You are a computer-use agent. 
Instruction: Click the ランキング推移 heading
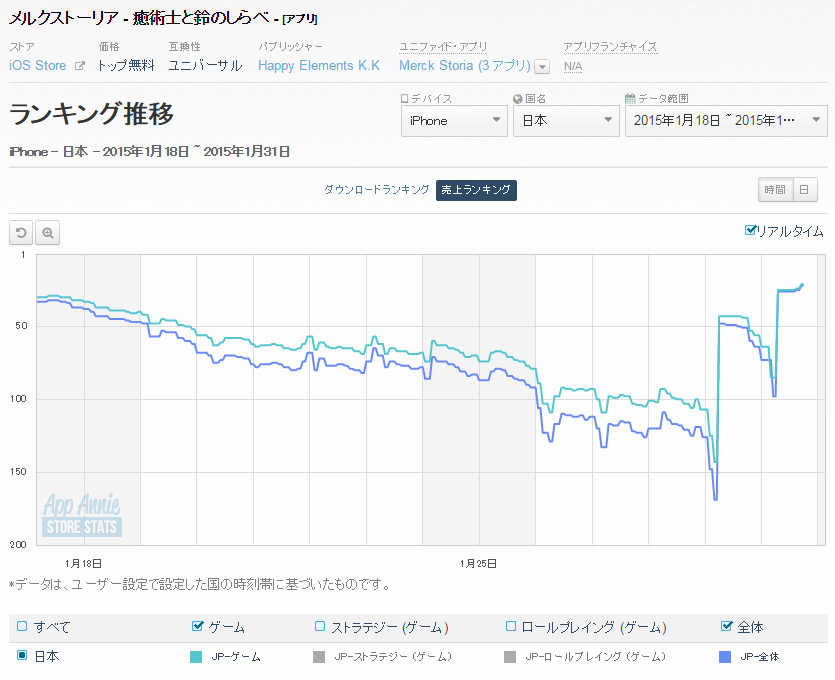(92, 114)
